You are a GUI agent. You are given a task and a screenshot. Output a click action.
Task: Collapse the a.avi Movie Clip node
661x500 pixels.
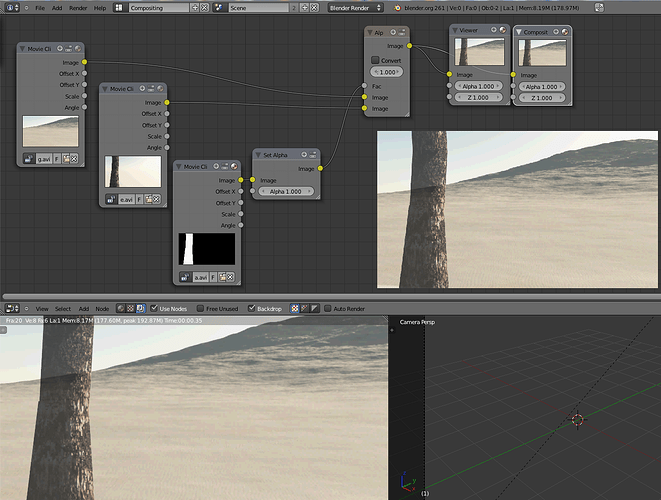pos(179,167)
